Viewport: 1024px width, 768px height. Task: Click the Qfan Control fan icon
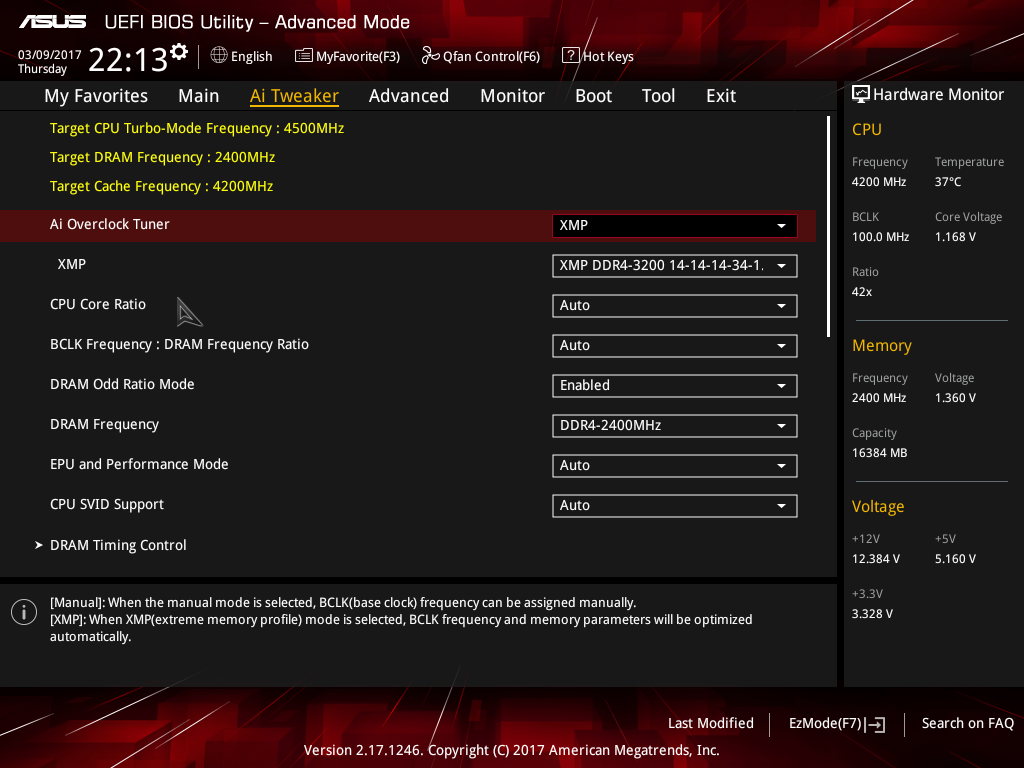click(x=430, y=56)
